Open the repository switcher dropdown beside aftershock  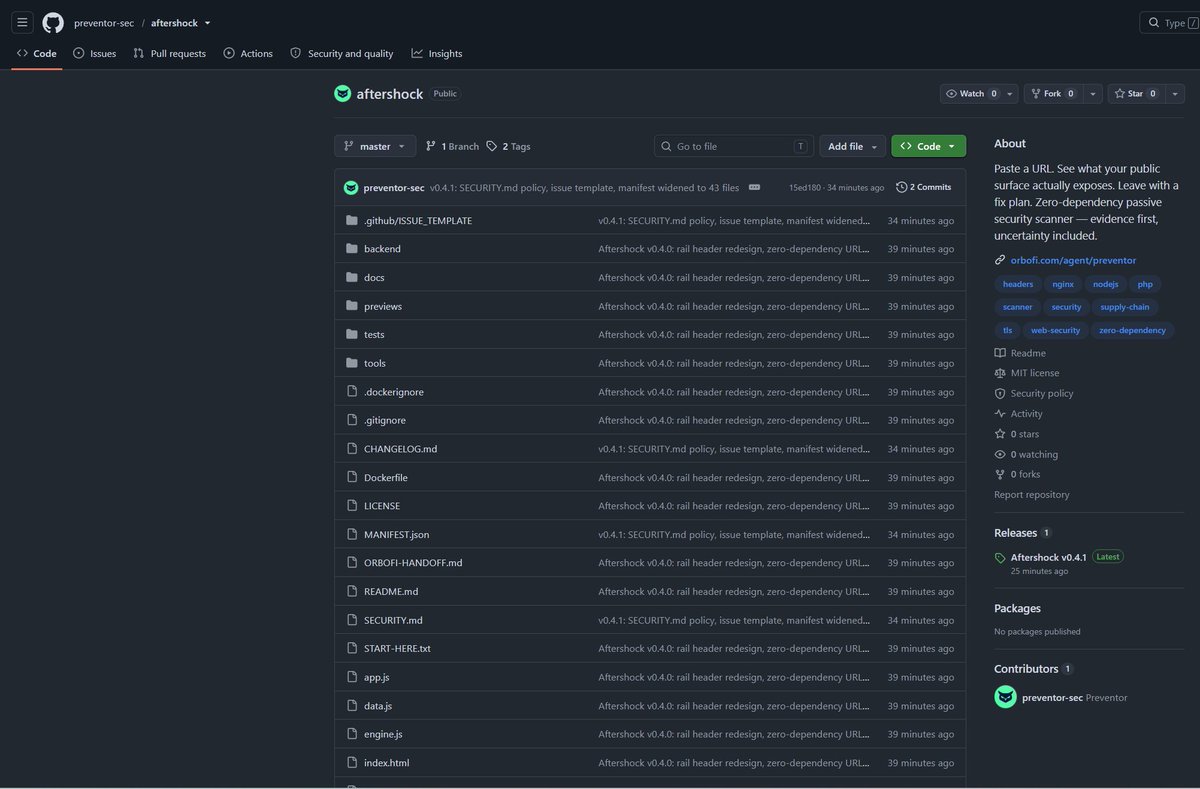[207, 23]
